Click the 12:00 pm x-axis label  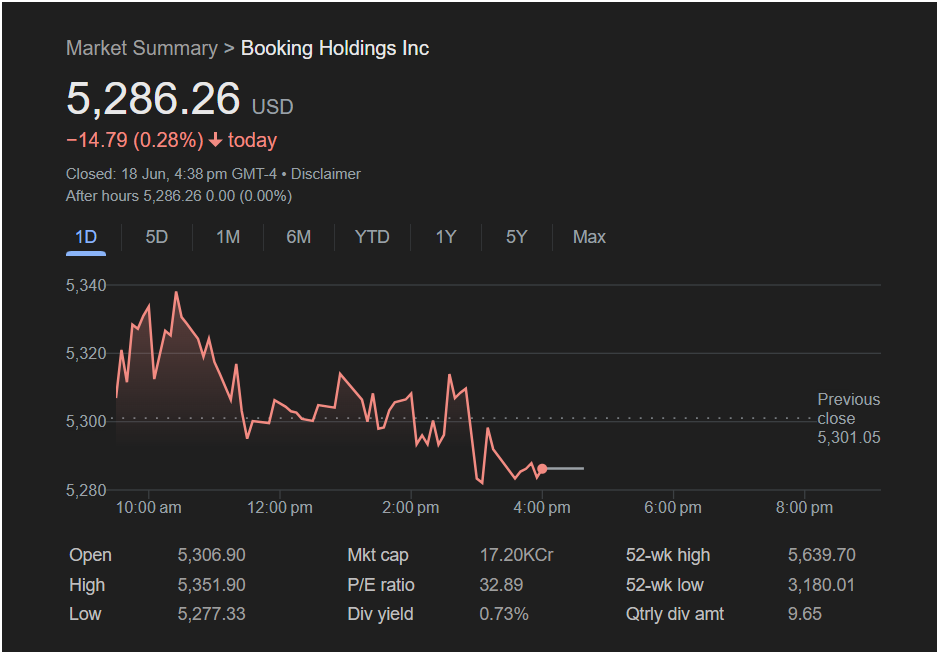(x=280, y=508)
